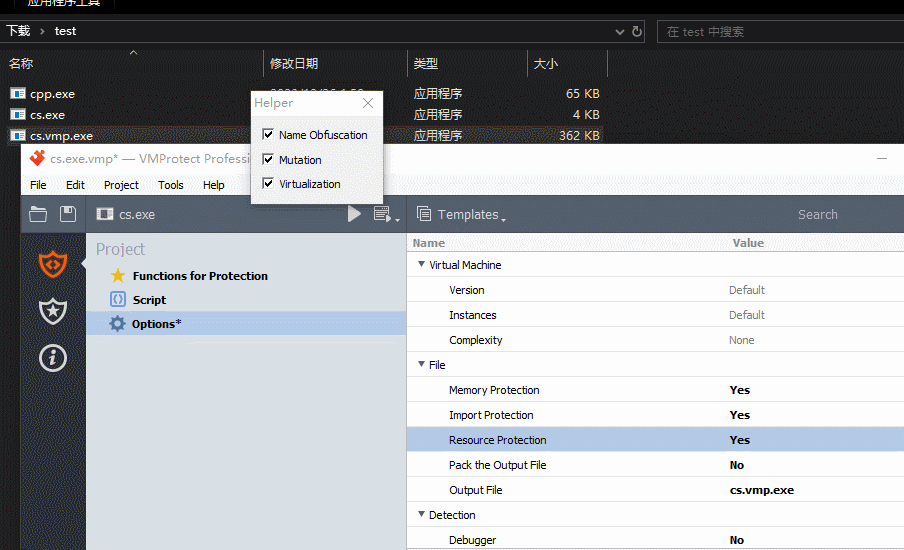Open project folder icon in VMProtect toolbar
Image resolution: width=904 pixels, height=550 pixels.
(x=38, y=214)
